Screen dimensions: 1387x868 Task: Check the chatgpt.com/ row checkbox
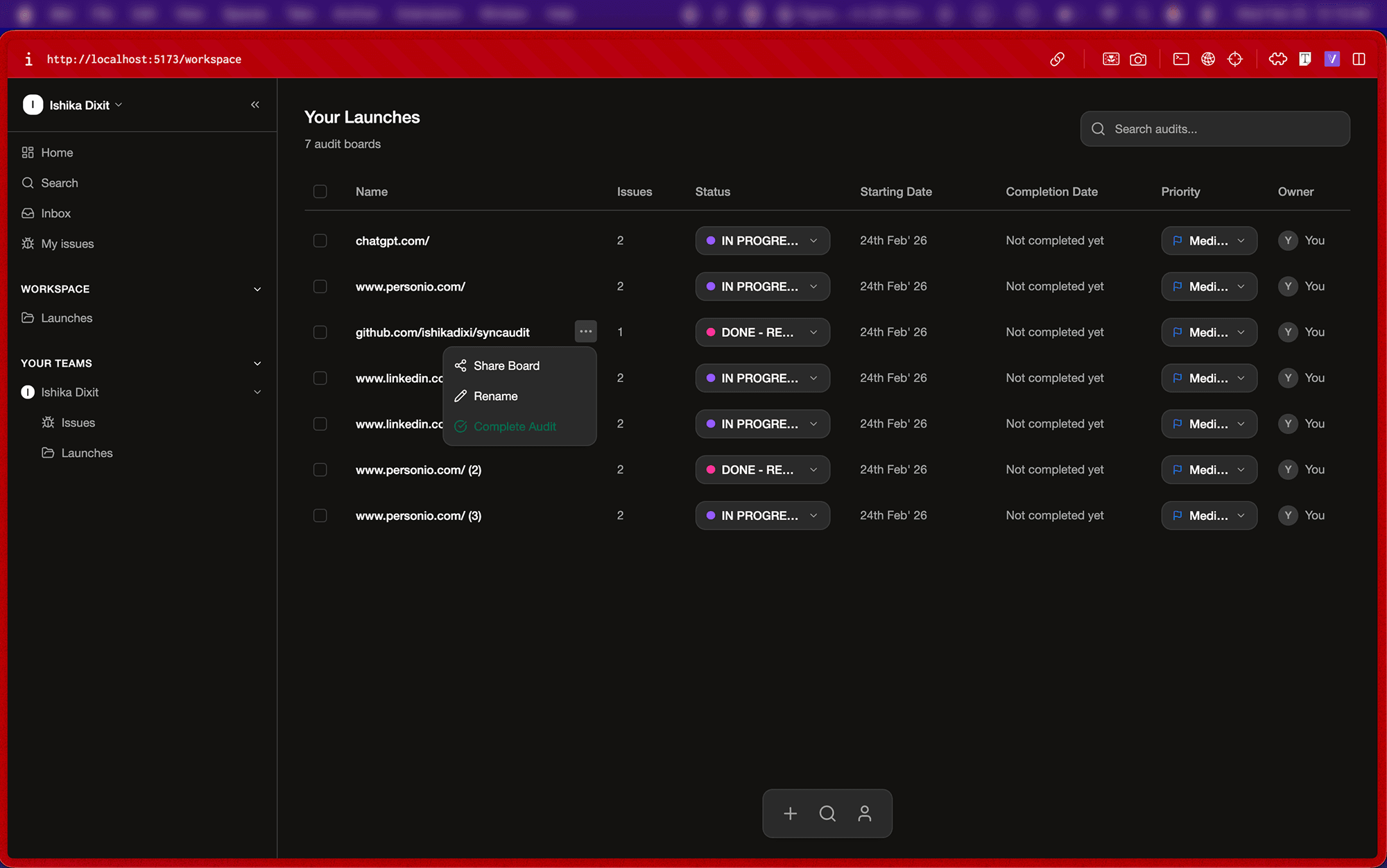tap(320, 241)
